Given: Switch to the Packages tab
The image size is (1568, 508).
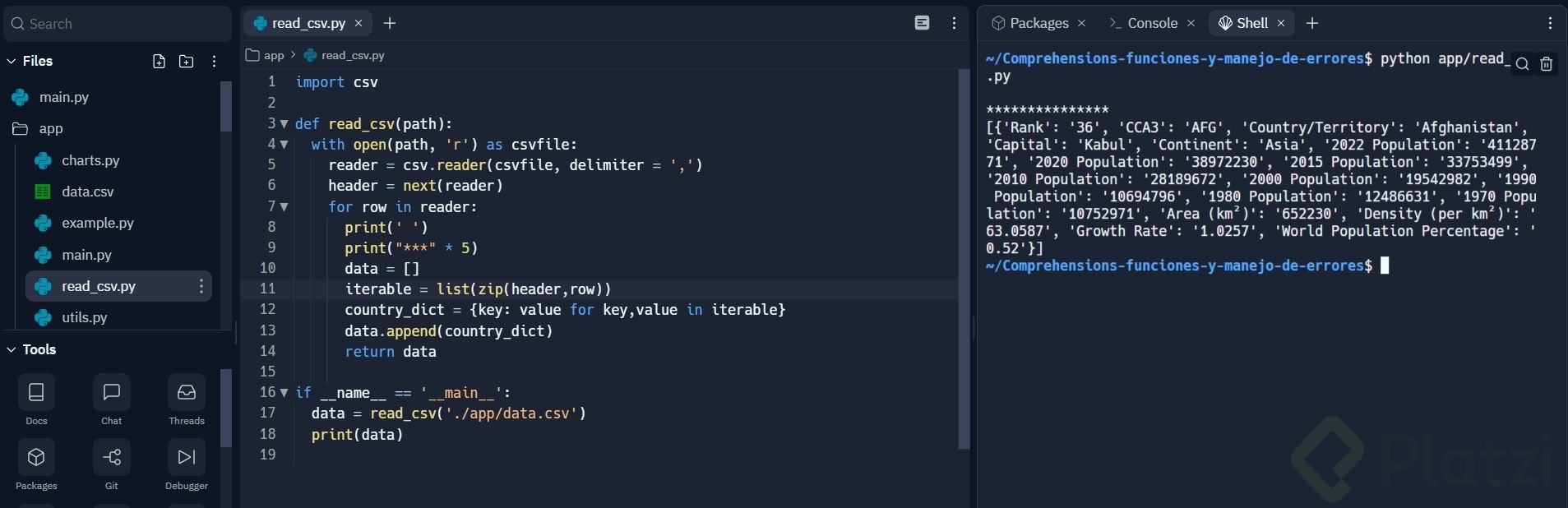Looking at the screenshot, I should [x=1038, y=23].
